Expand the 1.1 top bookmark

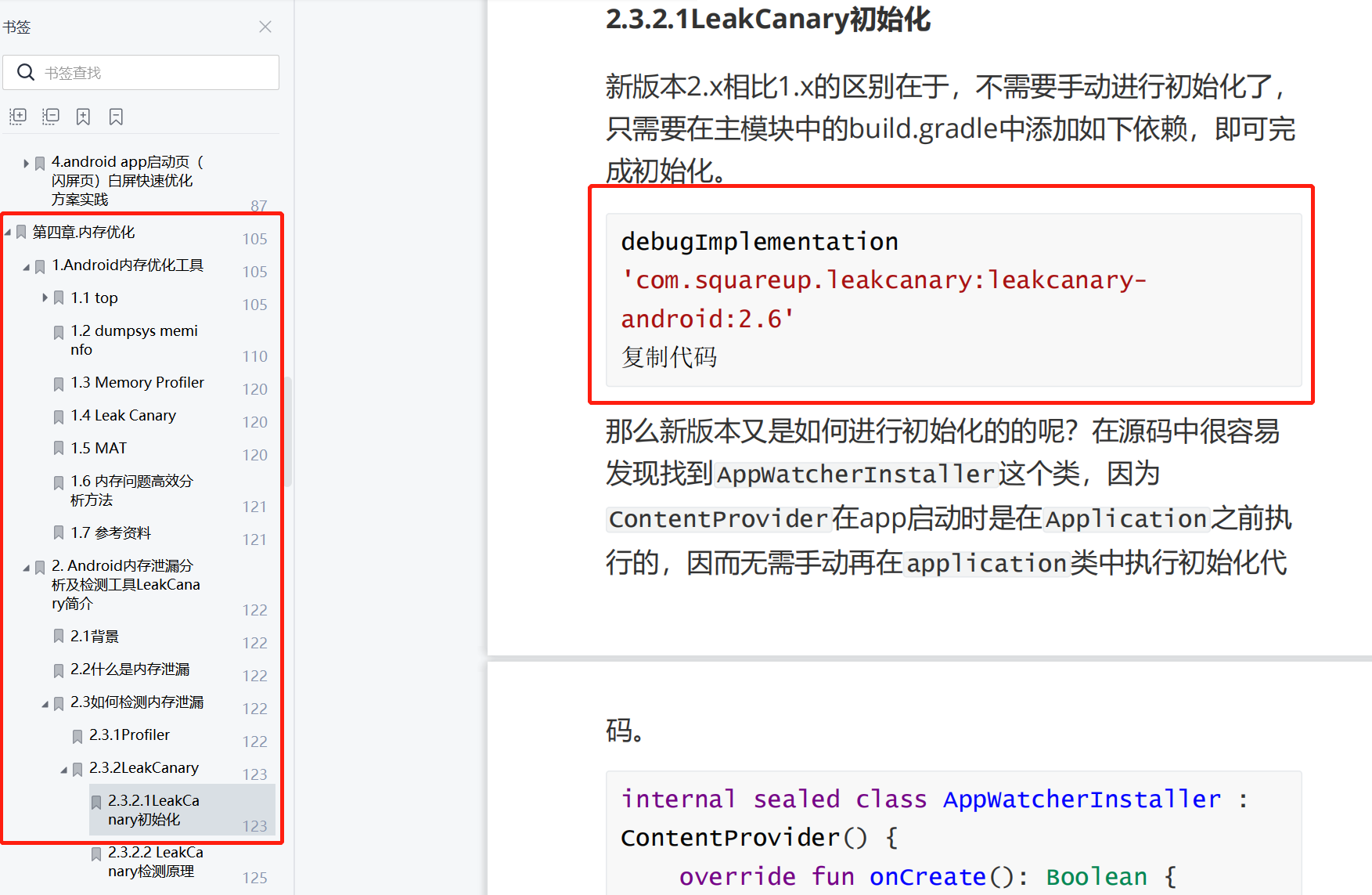tap(45, 298)
